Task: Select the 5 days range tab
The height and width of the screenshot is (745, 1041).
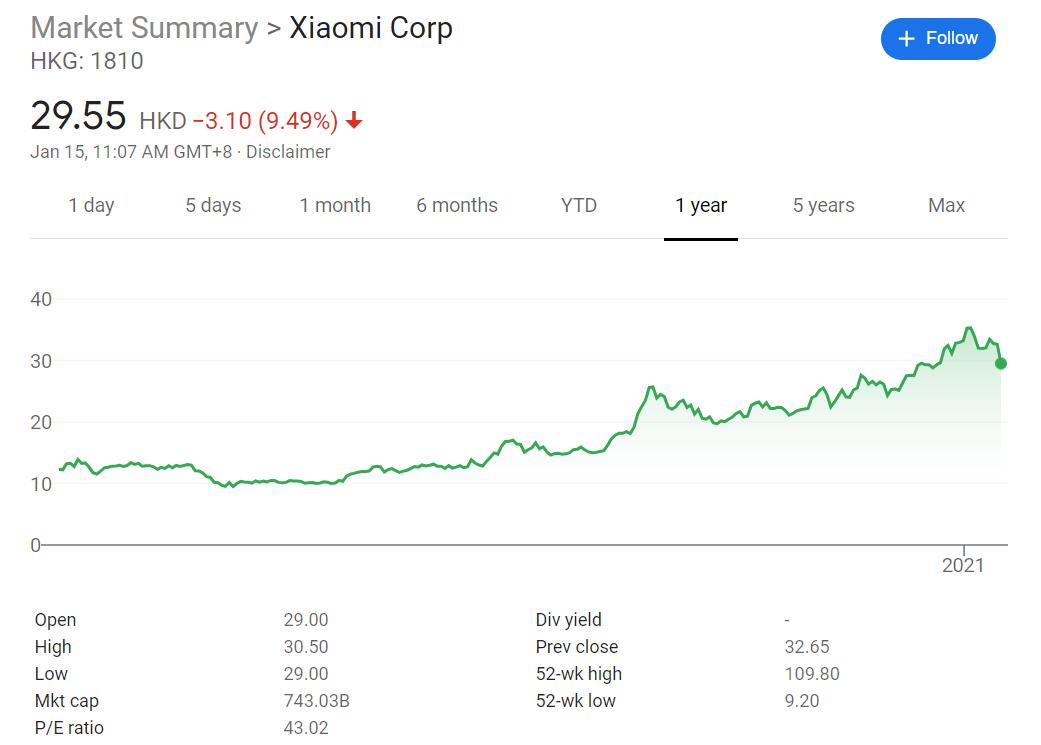Action: (213, 205)
